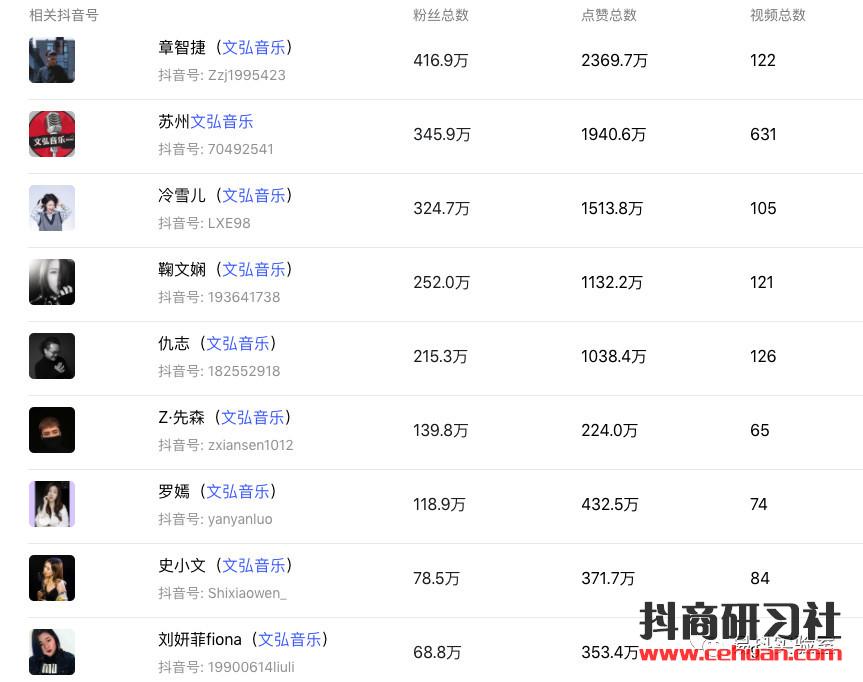Click 冷雪儿's profile avatar
Viewport: 863px width, 682px height.
[x=52, y=208]
